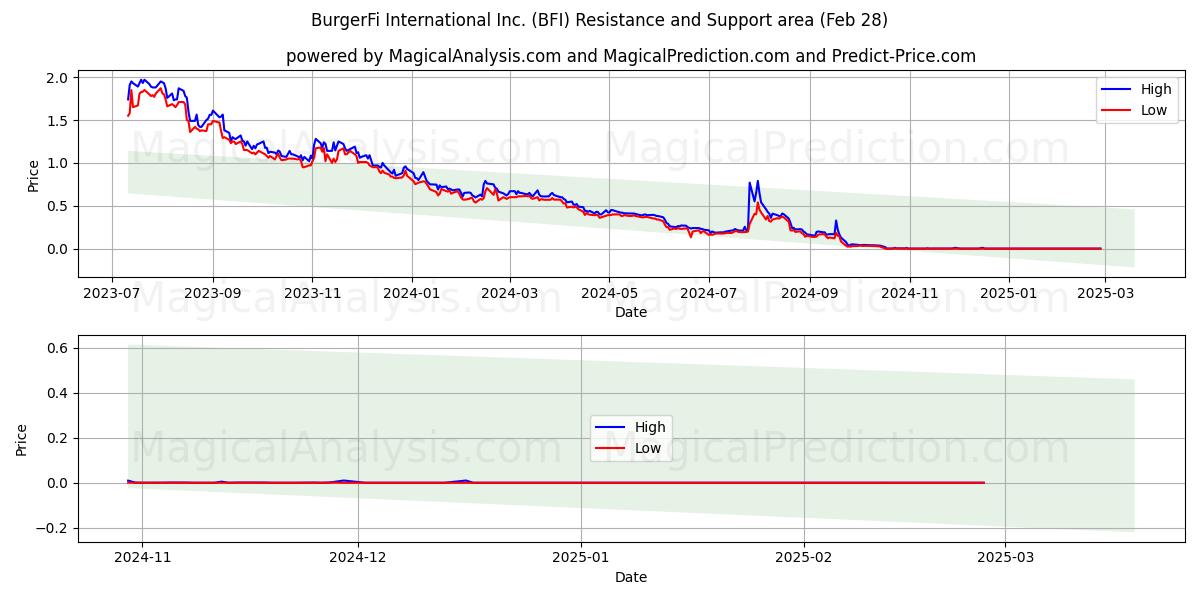Click the '0.5' price tick on the upper chart

click(x=58, y=206)
